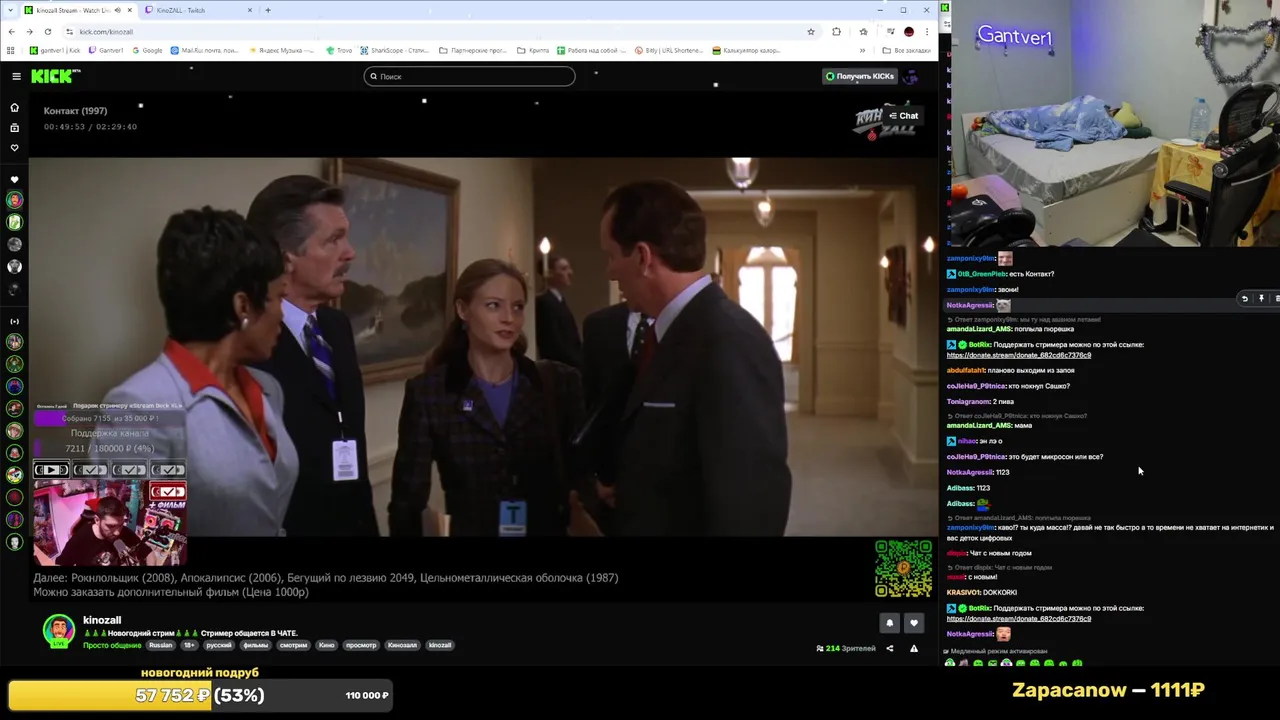
Task: Open the kinozall channel name link
Action: click(x=102, y=620)
